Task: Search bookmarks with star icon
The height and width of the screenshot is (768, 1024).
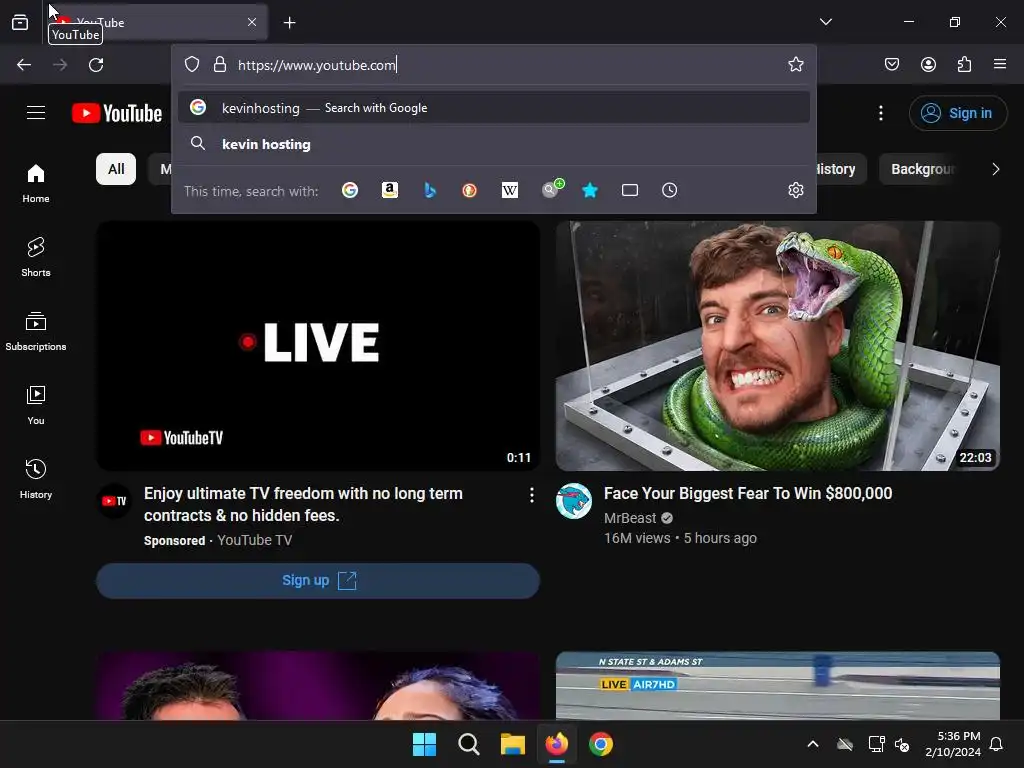Action: pyautogui.click(x=590, y=190)
